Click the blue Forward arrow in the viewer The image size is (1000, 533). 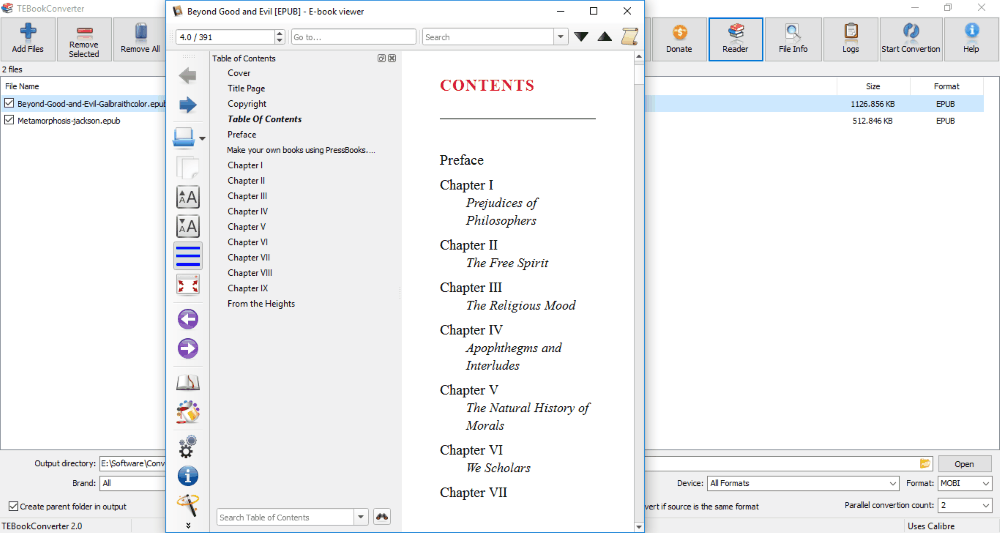[x=188, y=105]
